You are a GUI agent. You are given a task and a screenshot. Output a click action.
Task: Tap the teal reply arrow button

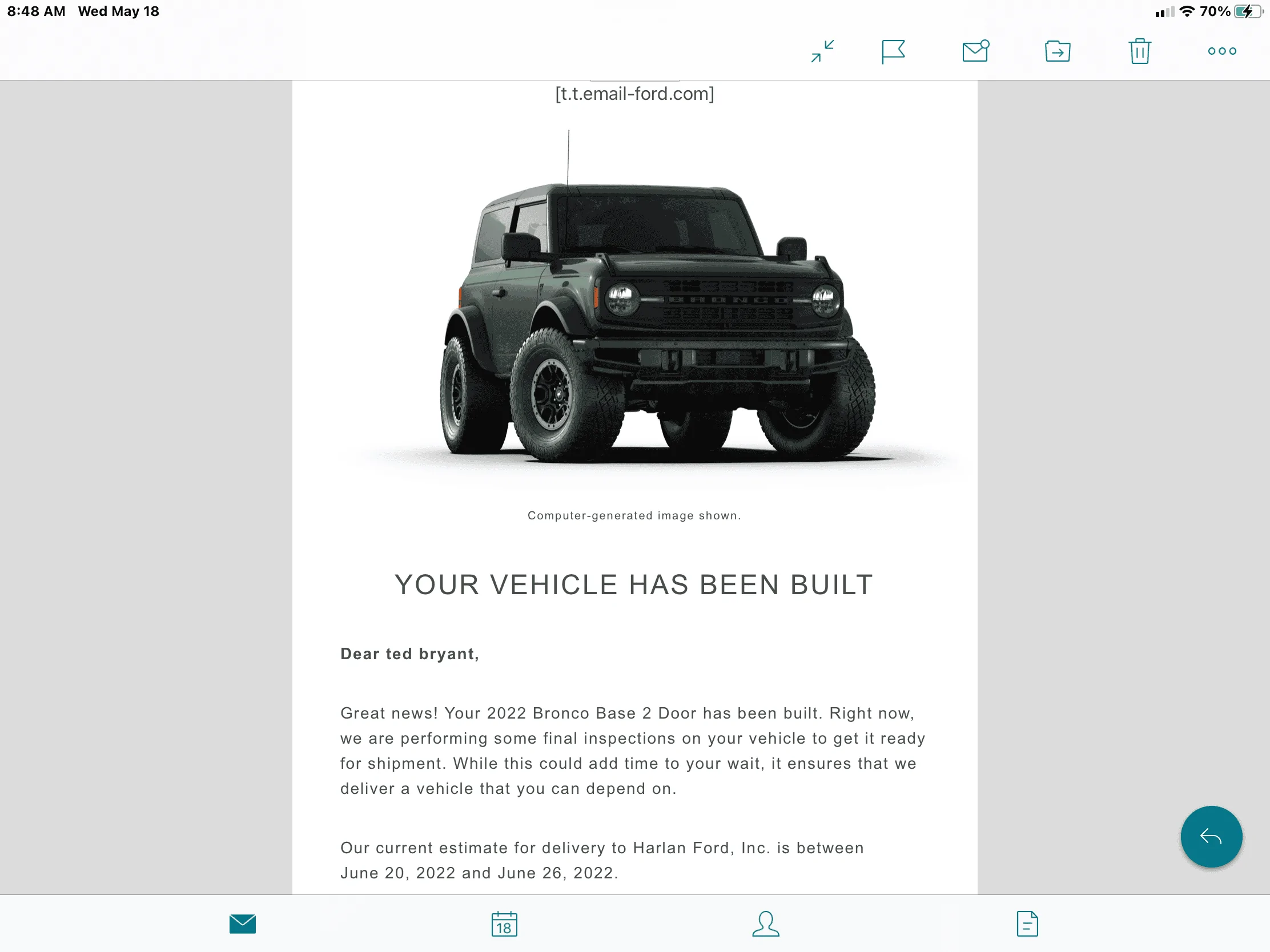click(1211, 837)
